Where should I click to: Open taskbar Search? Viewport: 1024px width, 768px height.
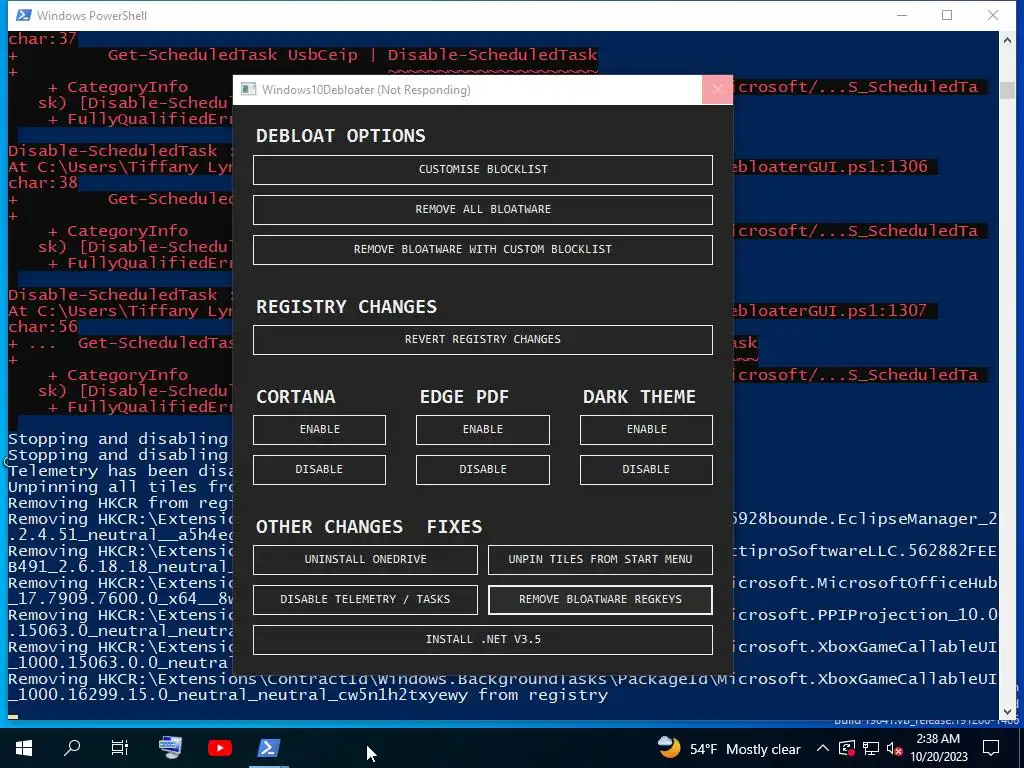click(72, 748)
